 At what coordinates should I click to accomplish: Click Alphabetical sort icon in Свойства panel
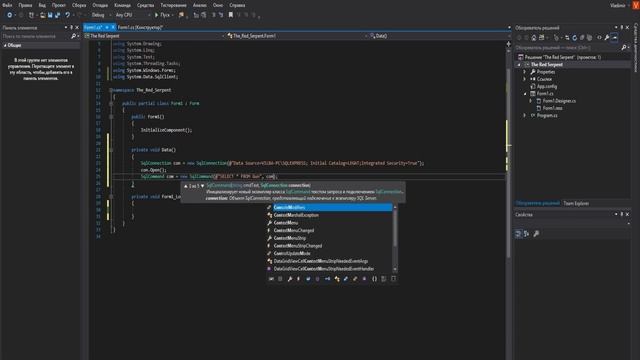pyautogui.click(x=527, y=234)
